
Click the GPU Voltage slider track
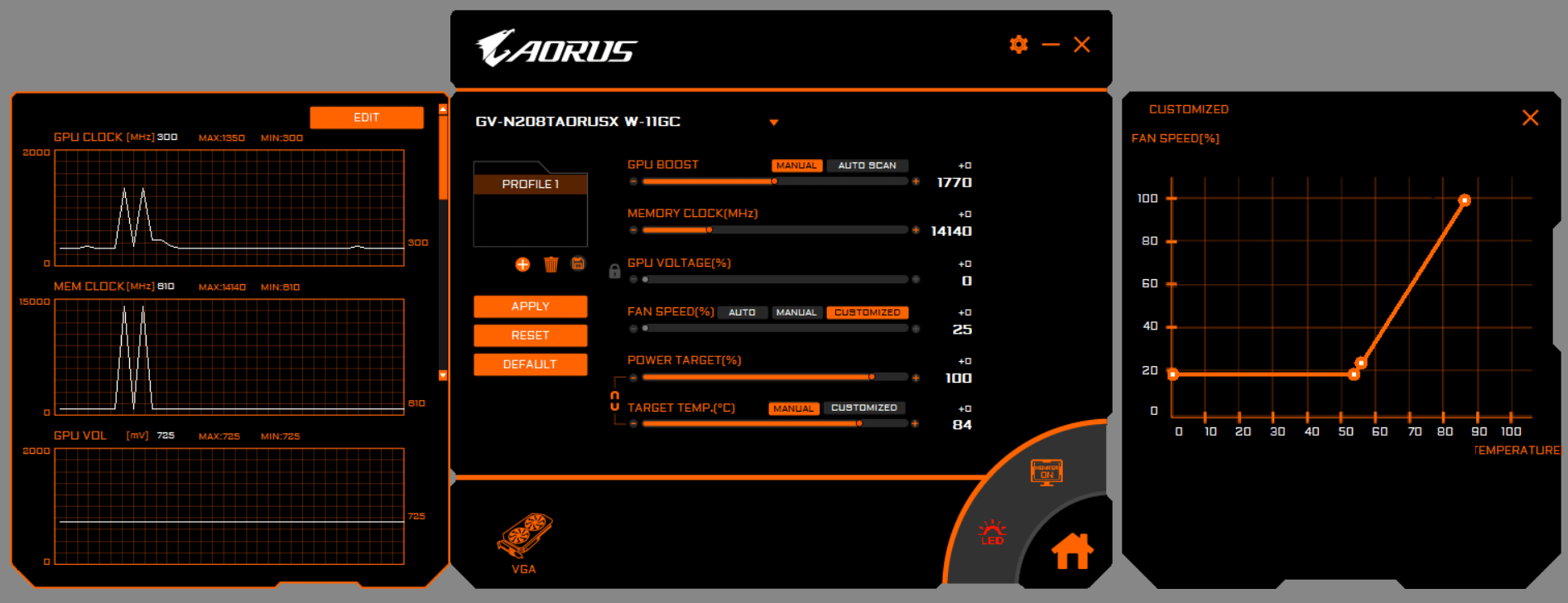776,279
